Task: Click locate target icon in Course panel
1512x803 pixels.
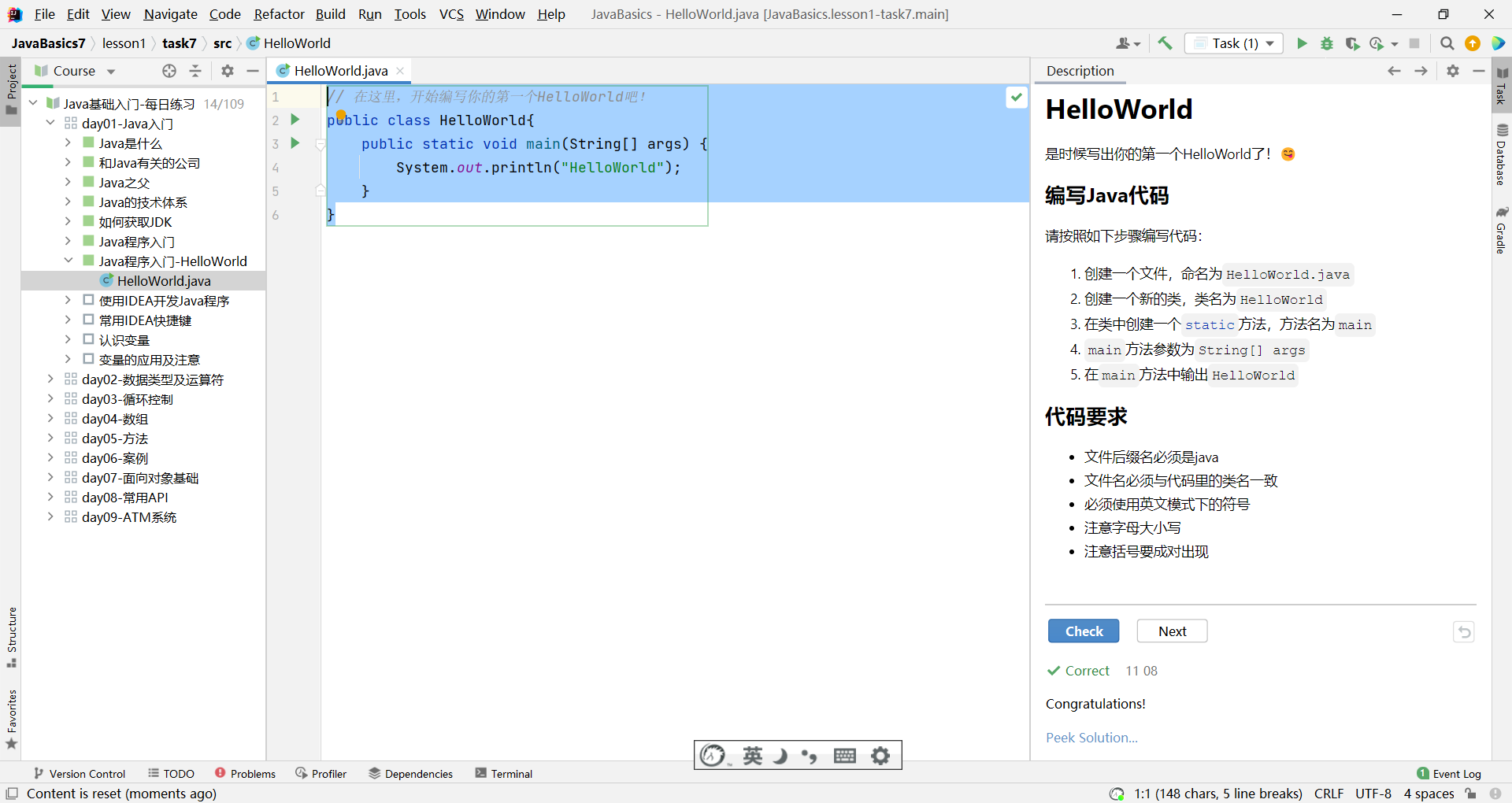Action: tap(169, 71)
